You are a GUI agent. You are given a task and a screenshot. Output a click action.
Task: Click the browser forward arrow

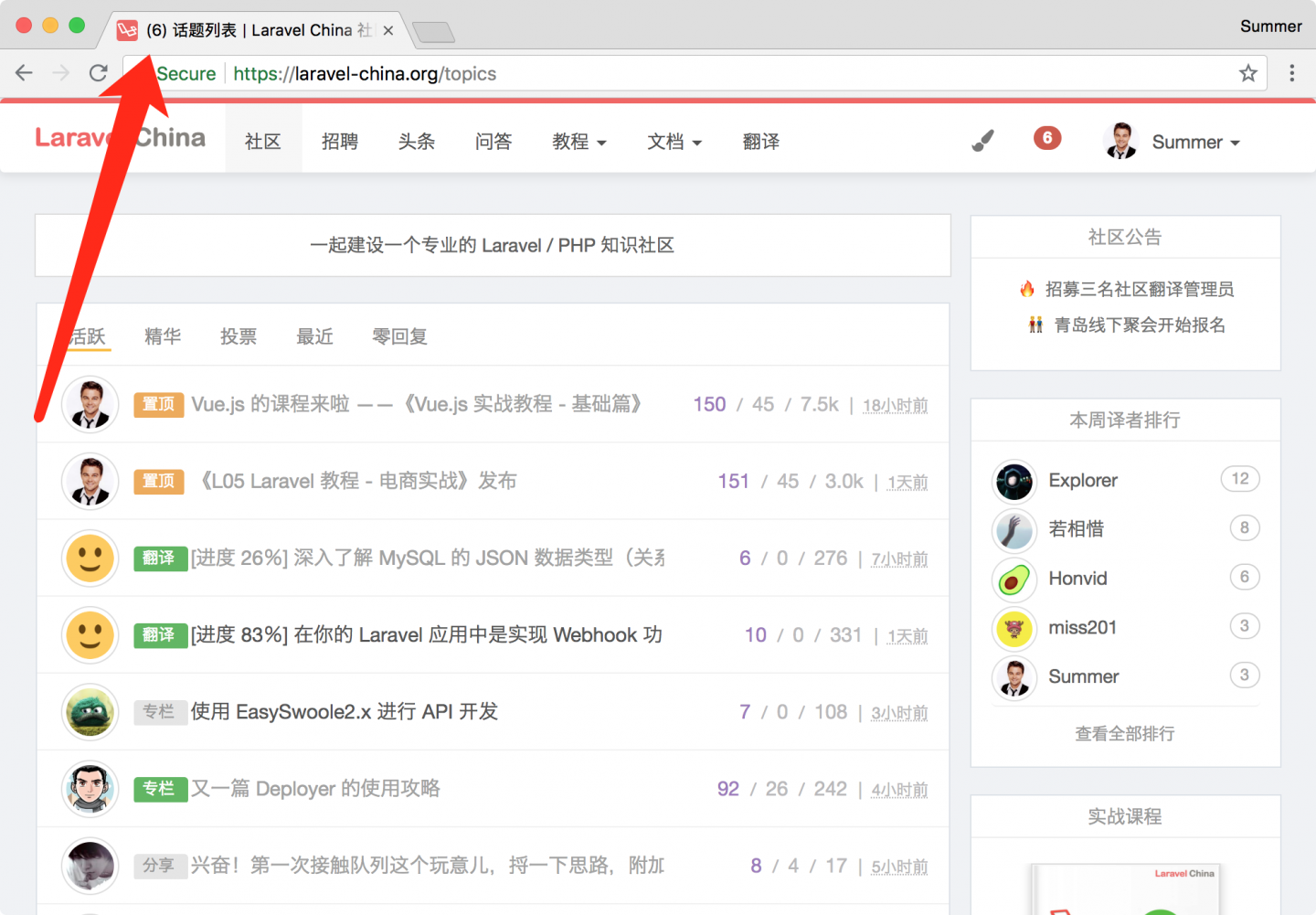pos(61,73)
